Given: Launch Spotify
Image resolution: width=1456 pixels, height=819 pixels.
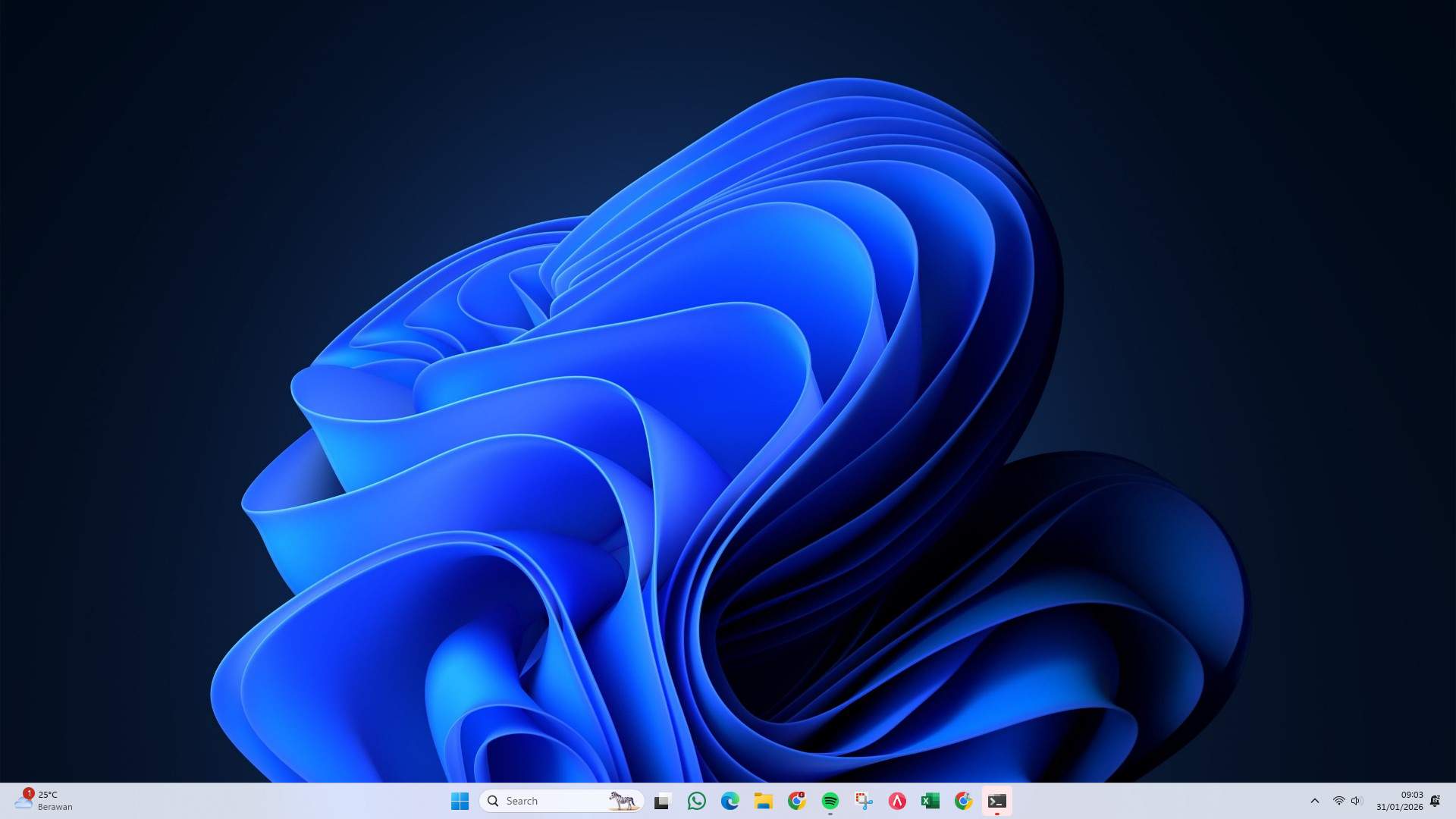Looking at the screenshot, I should pyautogui.click(x=830, y=801).
